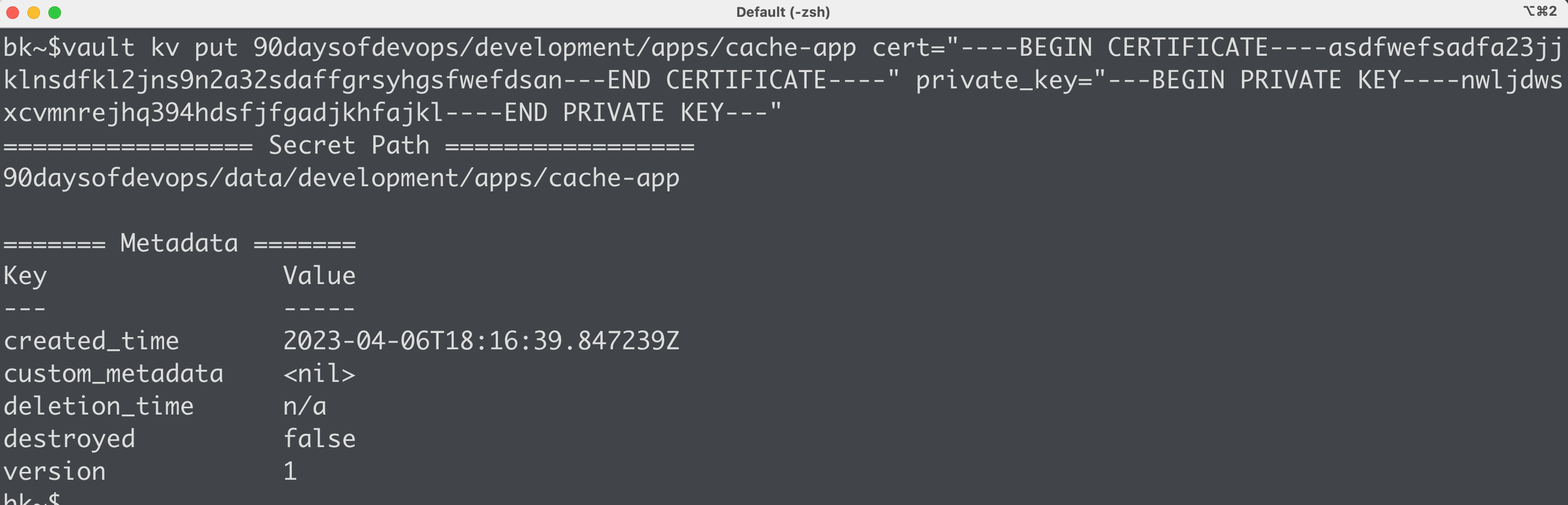Click the custom_metadata key

[114, 374]
